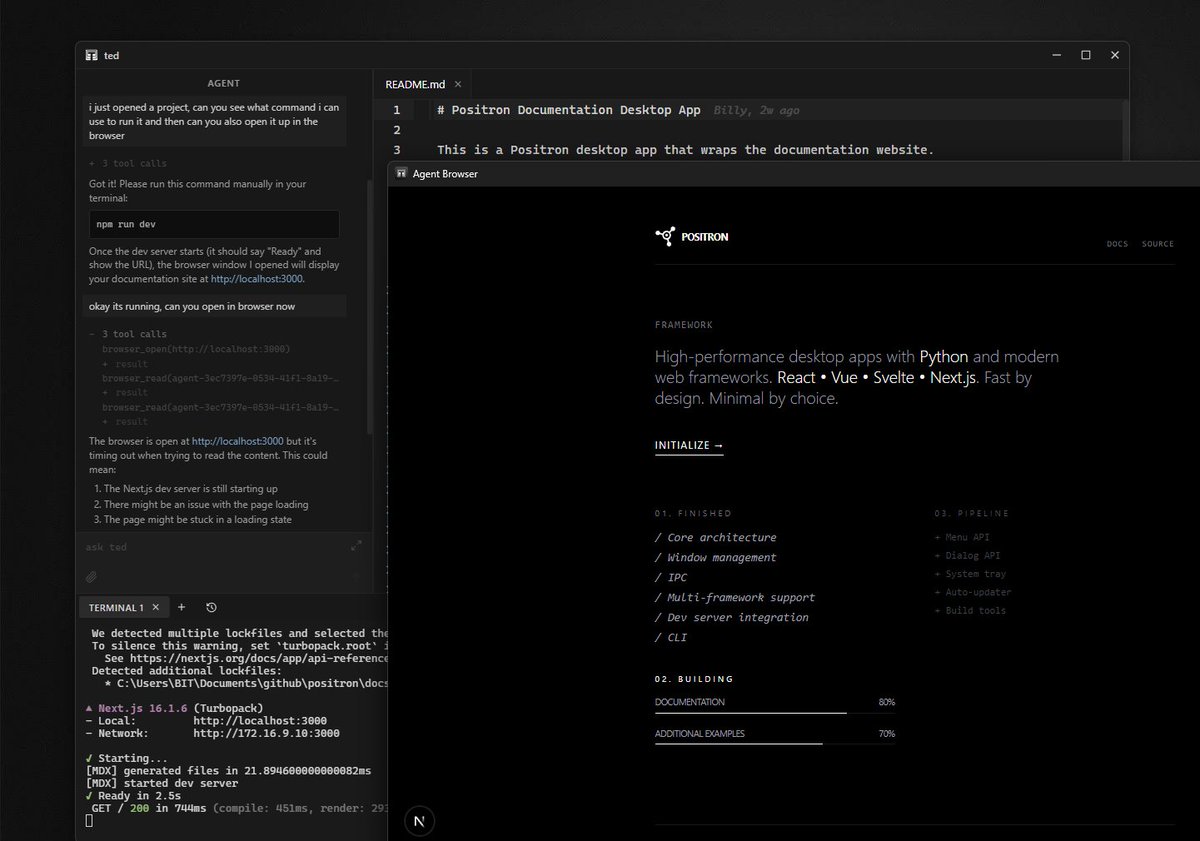Image resolution: width=1200 pixels, height=841 pixels.
Task: Click the '/ Dev server integration' item
Action: point(732,617)
